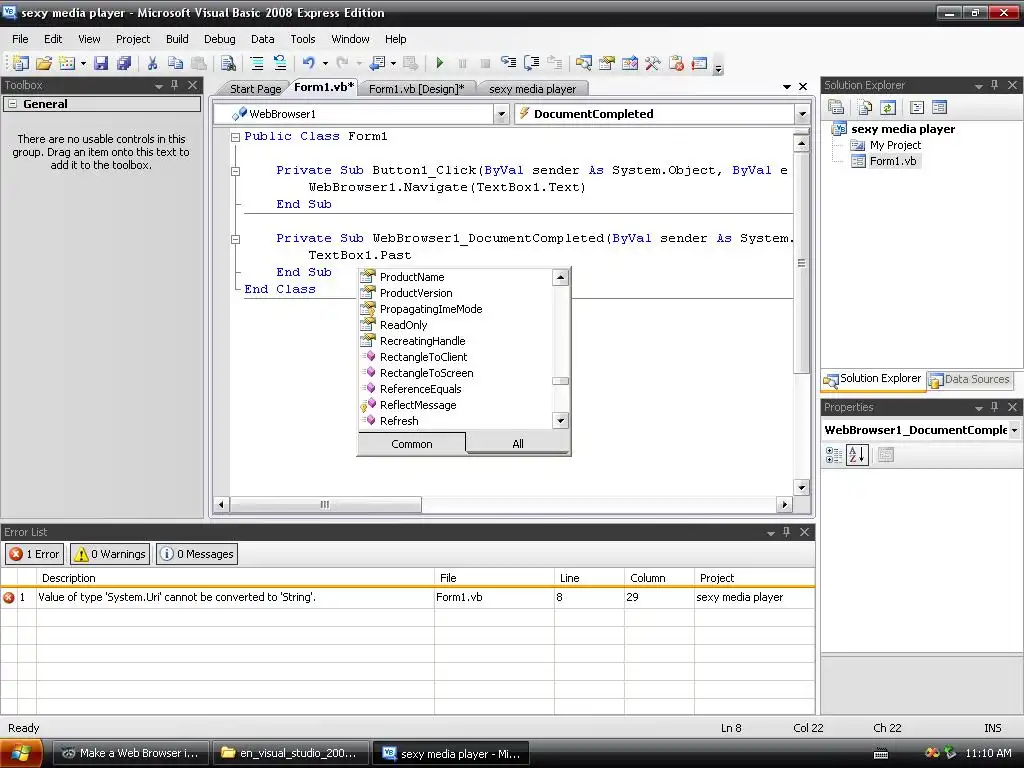Save the current file with the floppy icon
1024x768 pixels.
coord(101,63)
